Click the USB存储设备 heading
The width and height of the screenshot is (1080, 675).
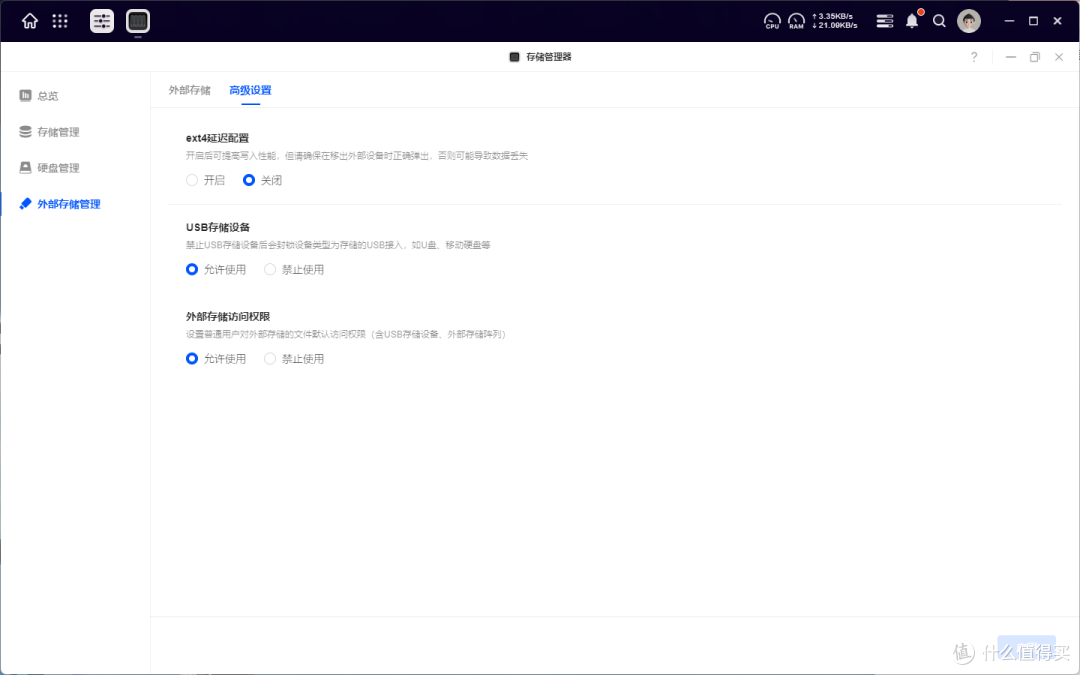coord(218,227)
